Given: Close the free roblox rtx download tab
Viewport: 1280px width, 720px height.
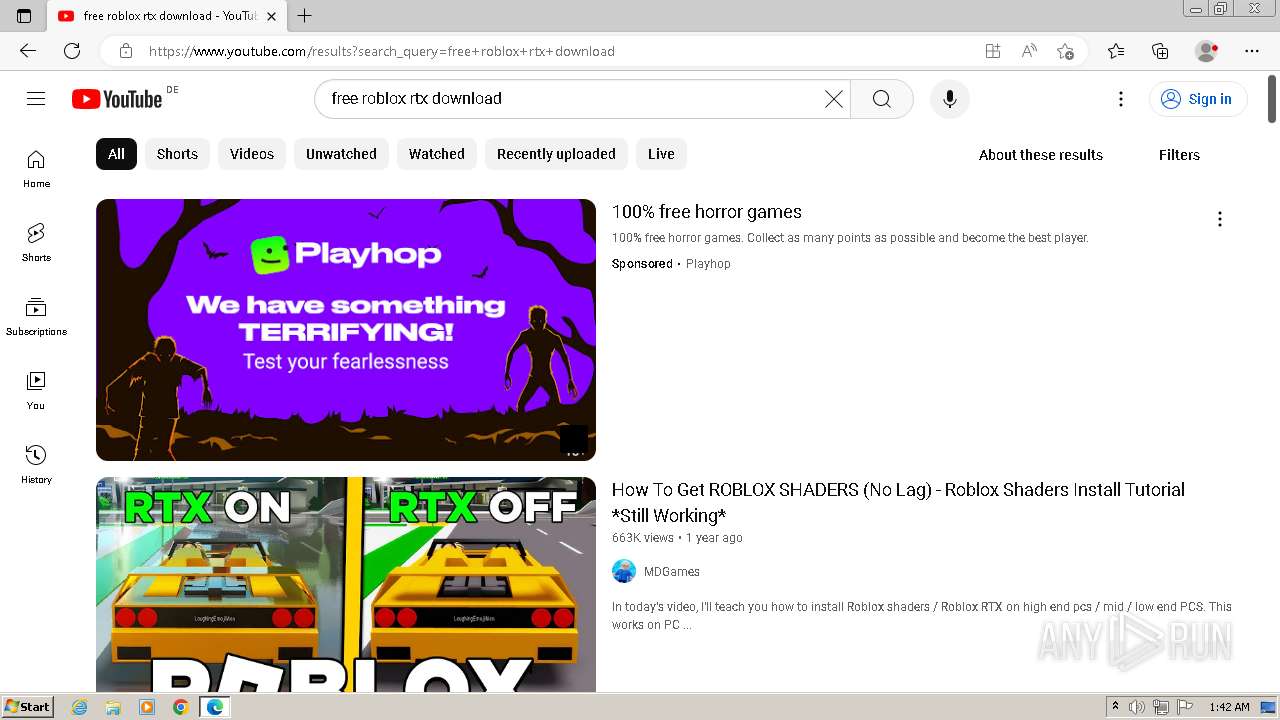Looking at the screenshot, I should [x=271, y=16].
